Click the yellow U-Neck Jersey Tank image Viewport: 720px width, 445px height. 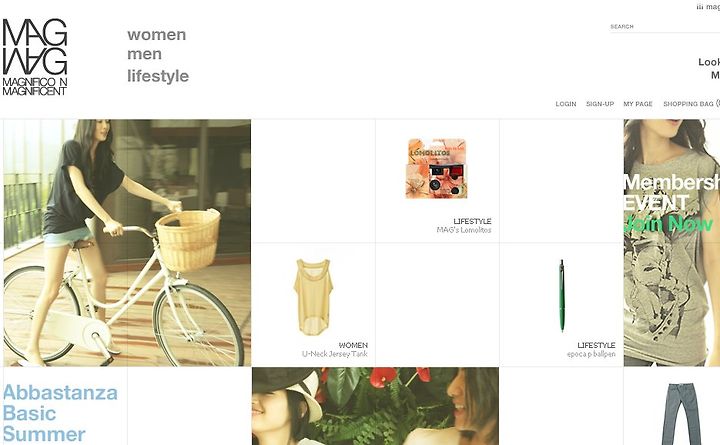(x=313, y=297)
